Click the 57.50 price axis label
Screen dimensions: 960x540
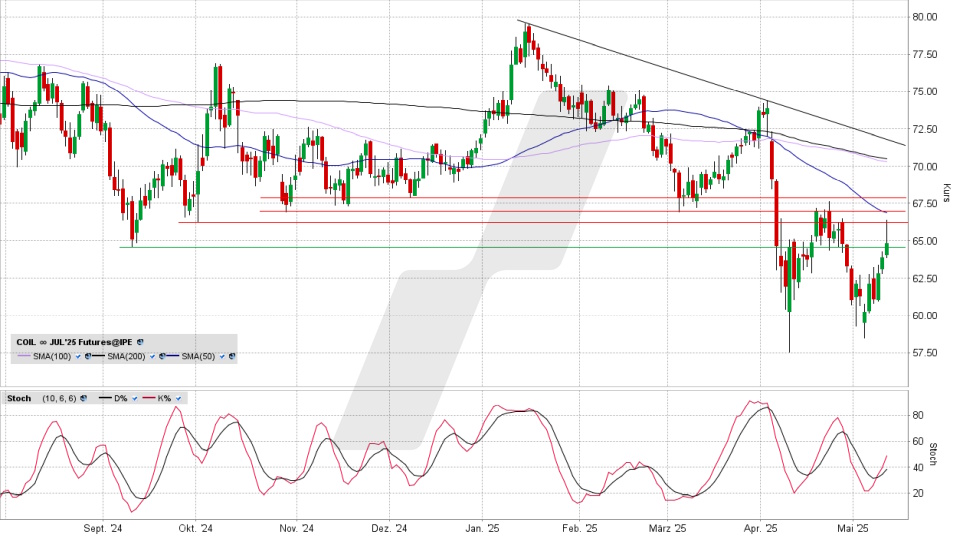[924, 353]
